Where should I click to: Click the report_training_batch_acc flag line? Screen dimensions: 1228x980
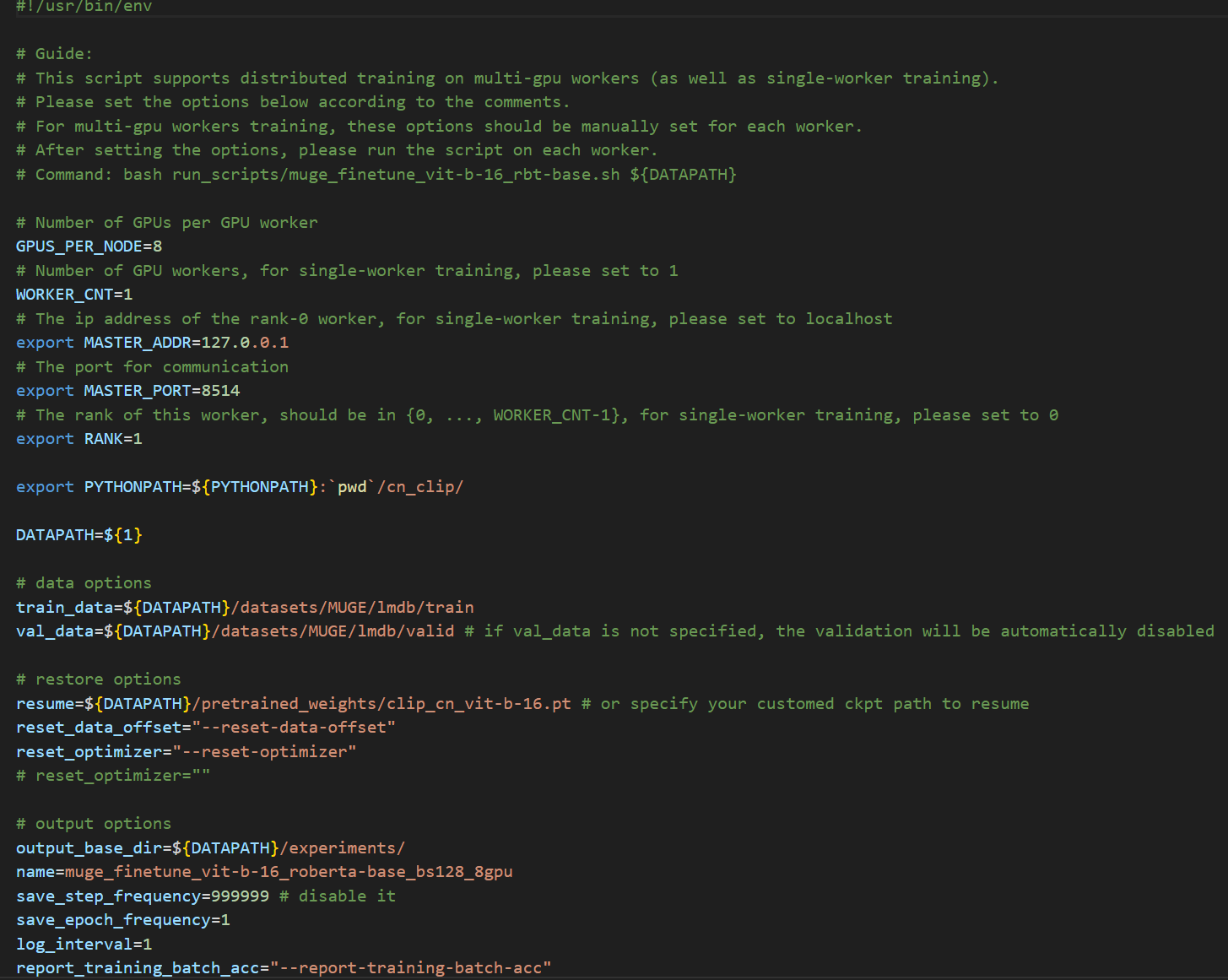point(283,967)
